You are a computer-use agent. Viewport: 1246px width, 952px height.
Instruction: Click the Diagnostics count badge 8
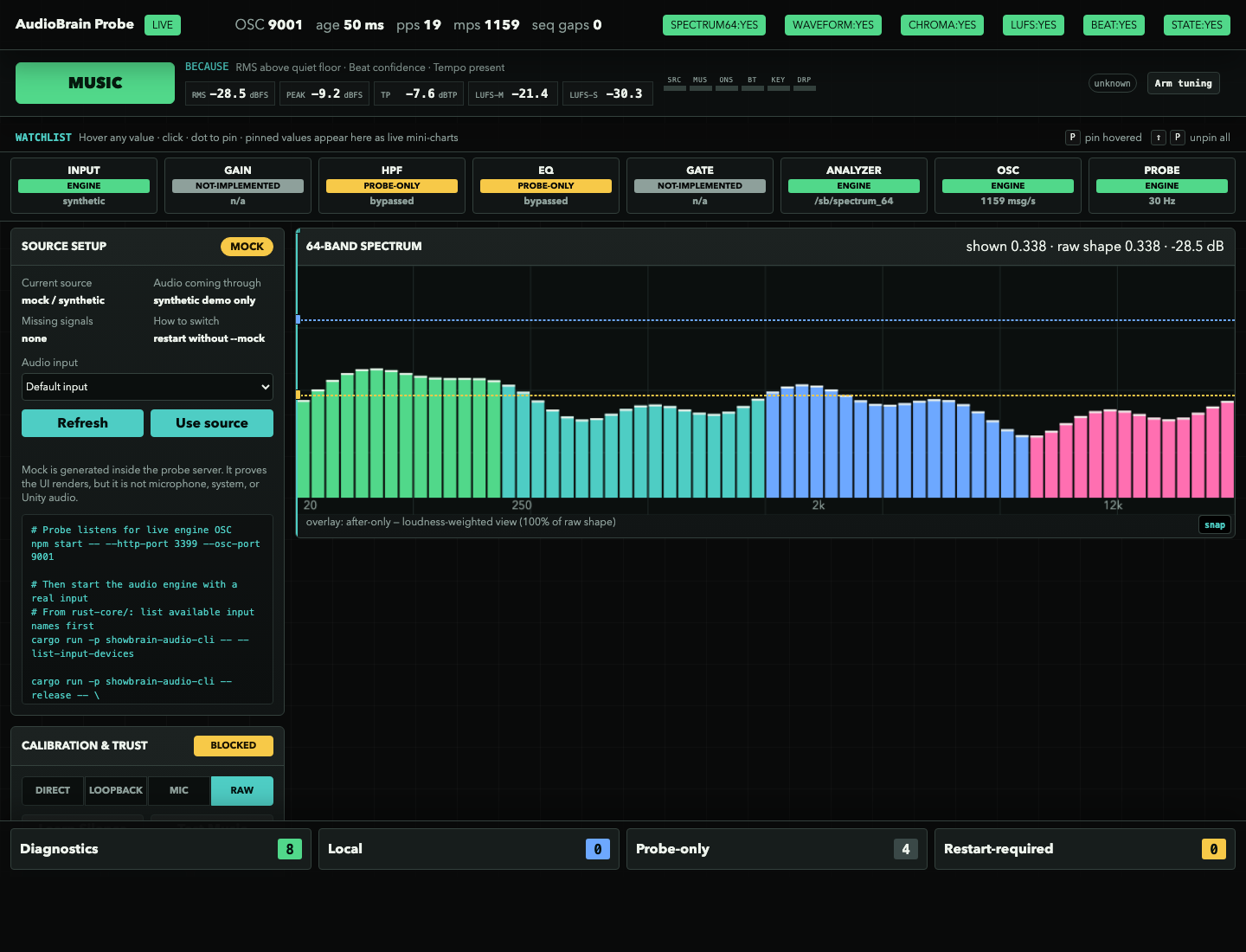point(290,849)
